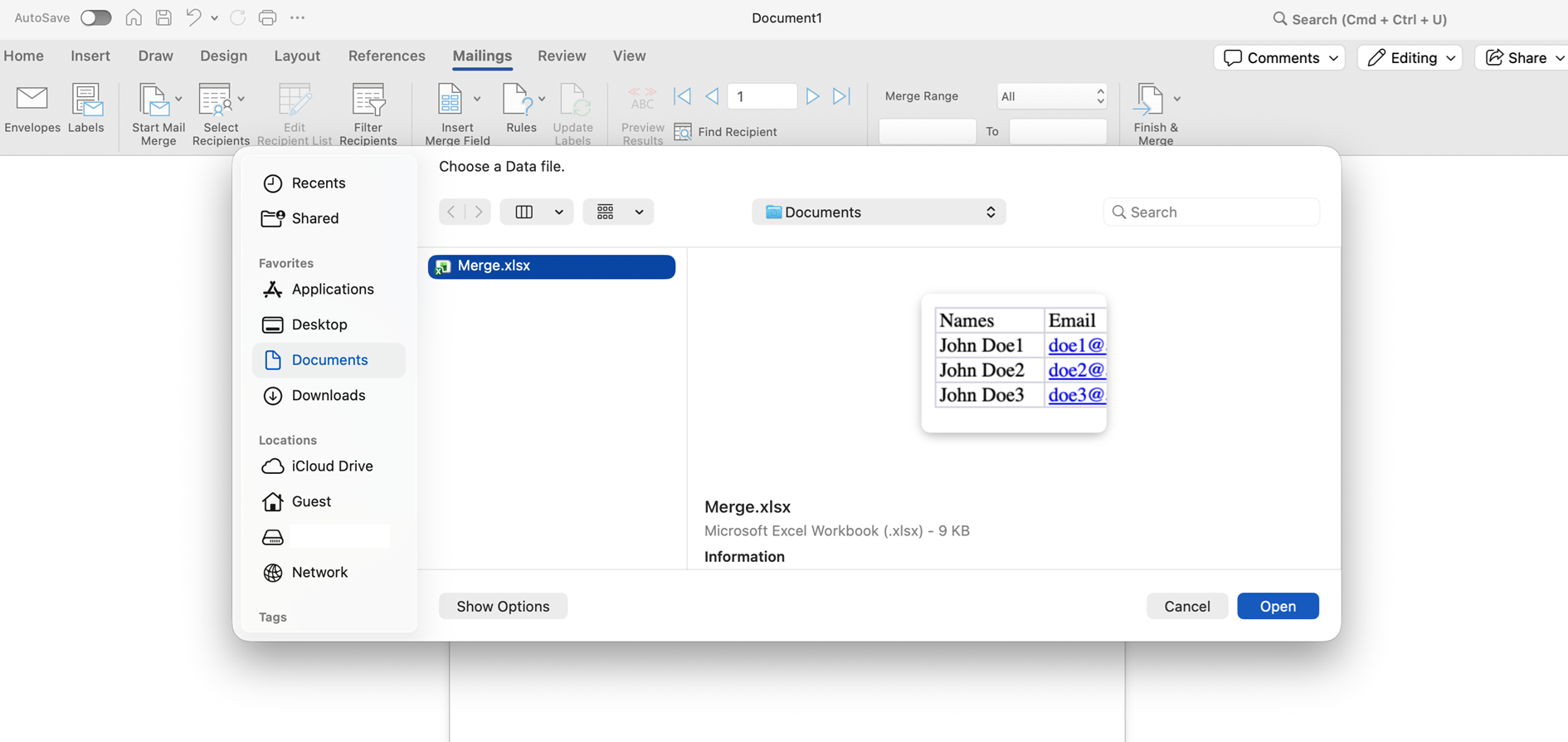
Task: Click the Print icon in title bar
Action: tap(267, 17)
